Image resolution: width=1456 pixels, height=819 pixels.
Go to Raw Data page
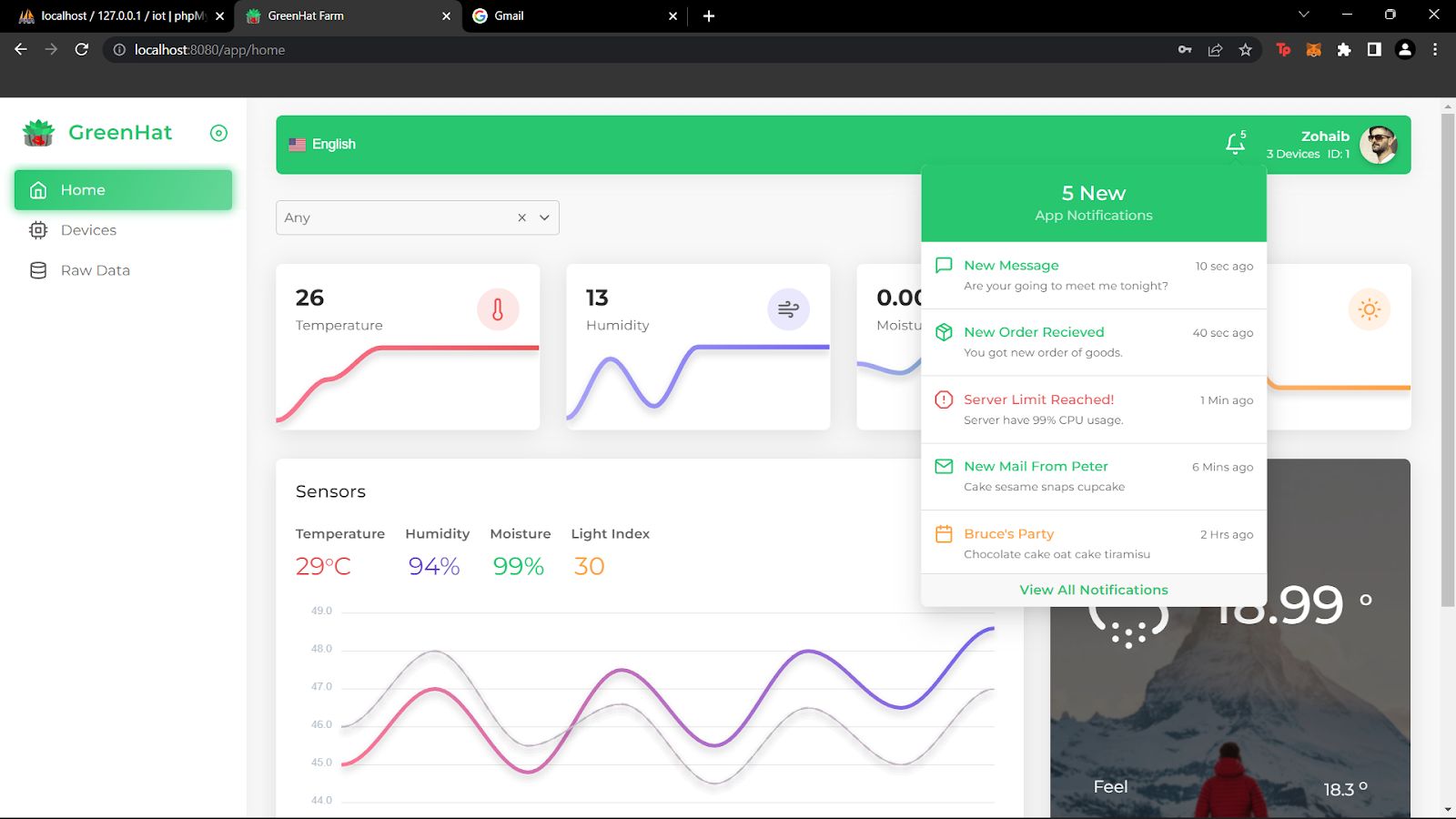tap(95, 270)
